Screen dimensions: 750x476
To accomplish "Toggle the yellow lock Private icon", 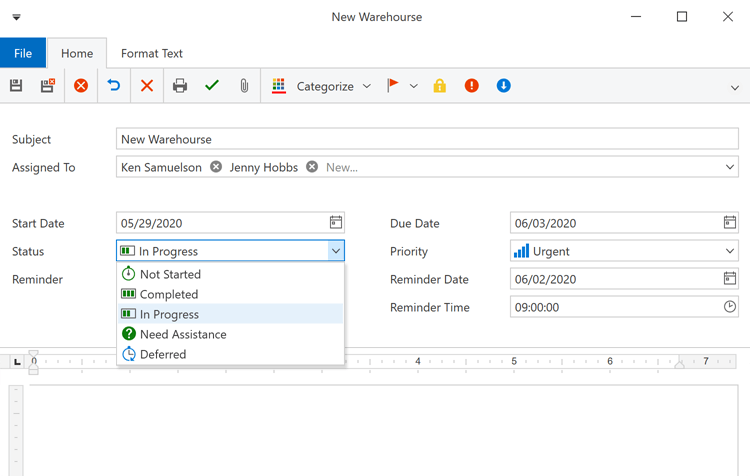I will (x=439, y=86).
